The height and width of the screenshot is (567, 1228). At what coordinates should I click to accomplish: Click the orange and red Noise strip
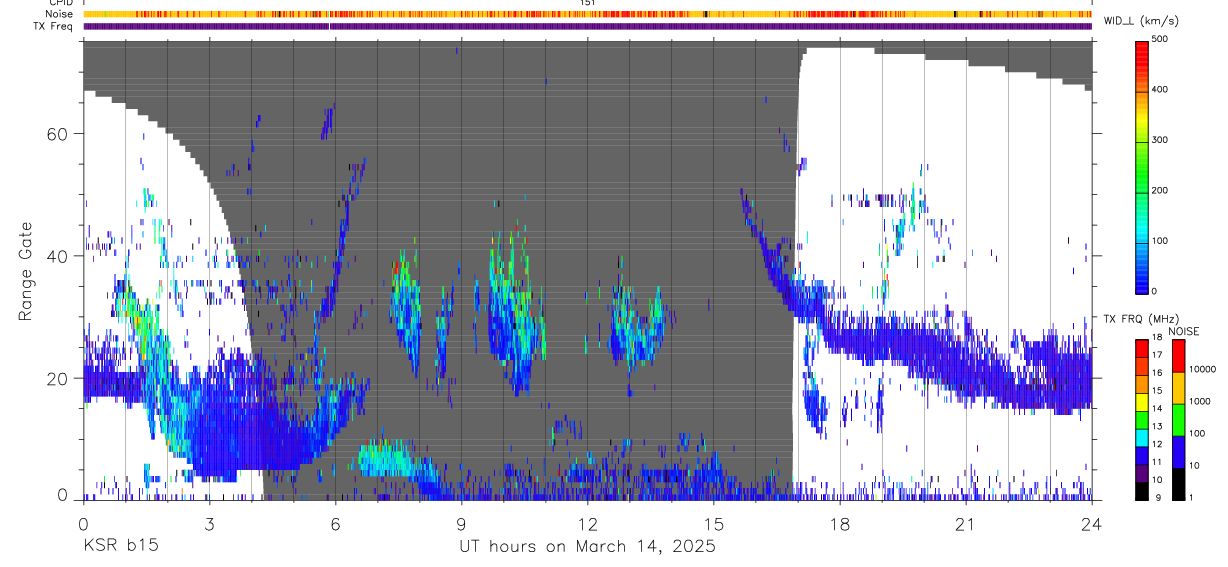click(x=587, y=14)
